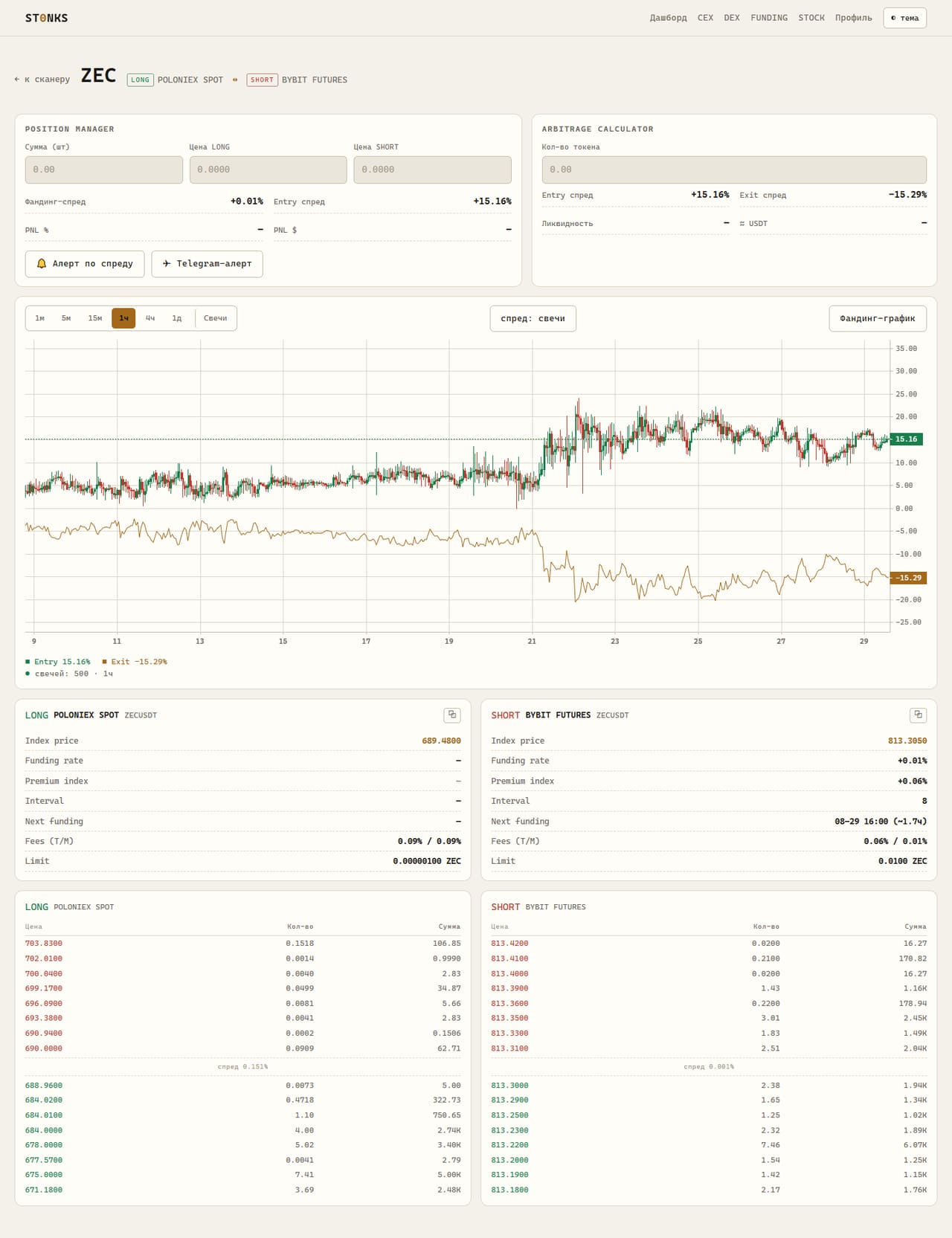Select the 1м timeframe

(40, 318)
